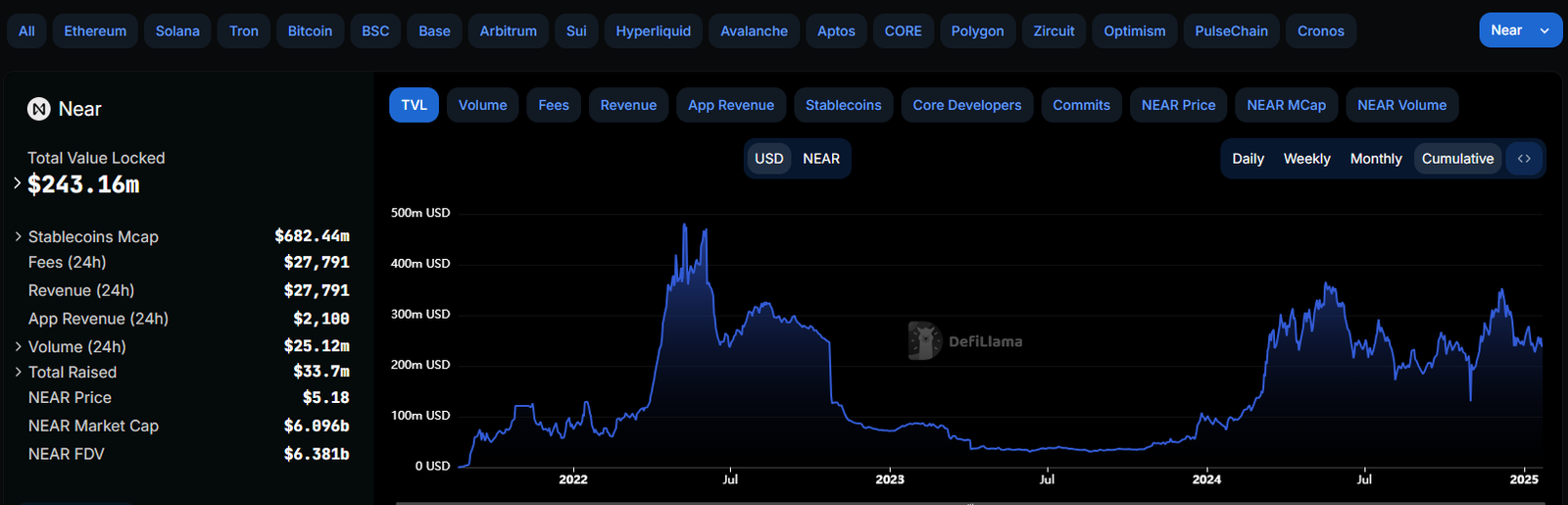
Task: Open the Base chain link
Action: click(x=434, y=30)
